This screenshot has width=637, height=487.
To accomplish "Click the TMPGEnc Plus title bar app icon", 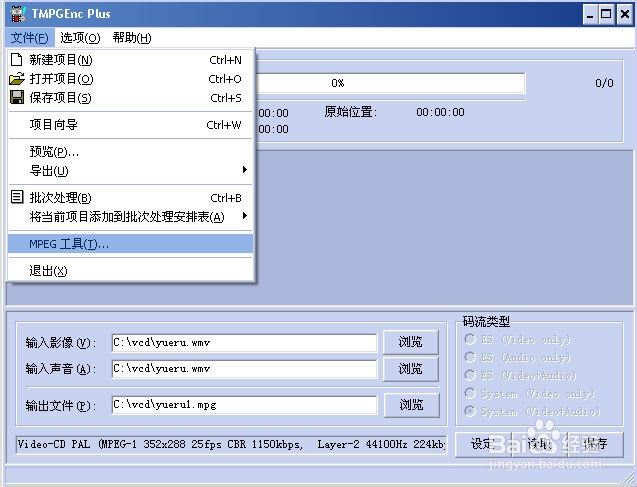I will [x=18, y=14].
